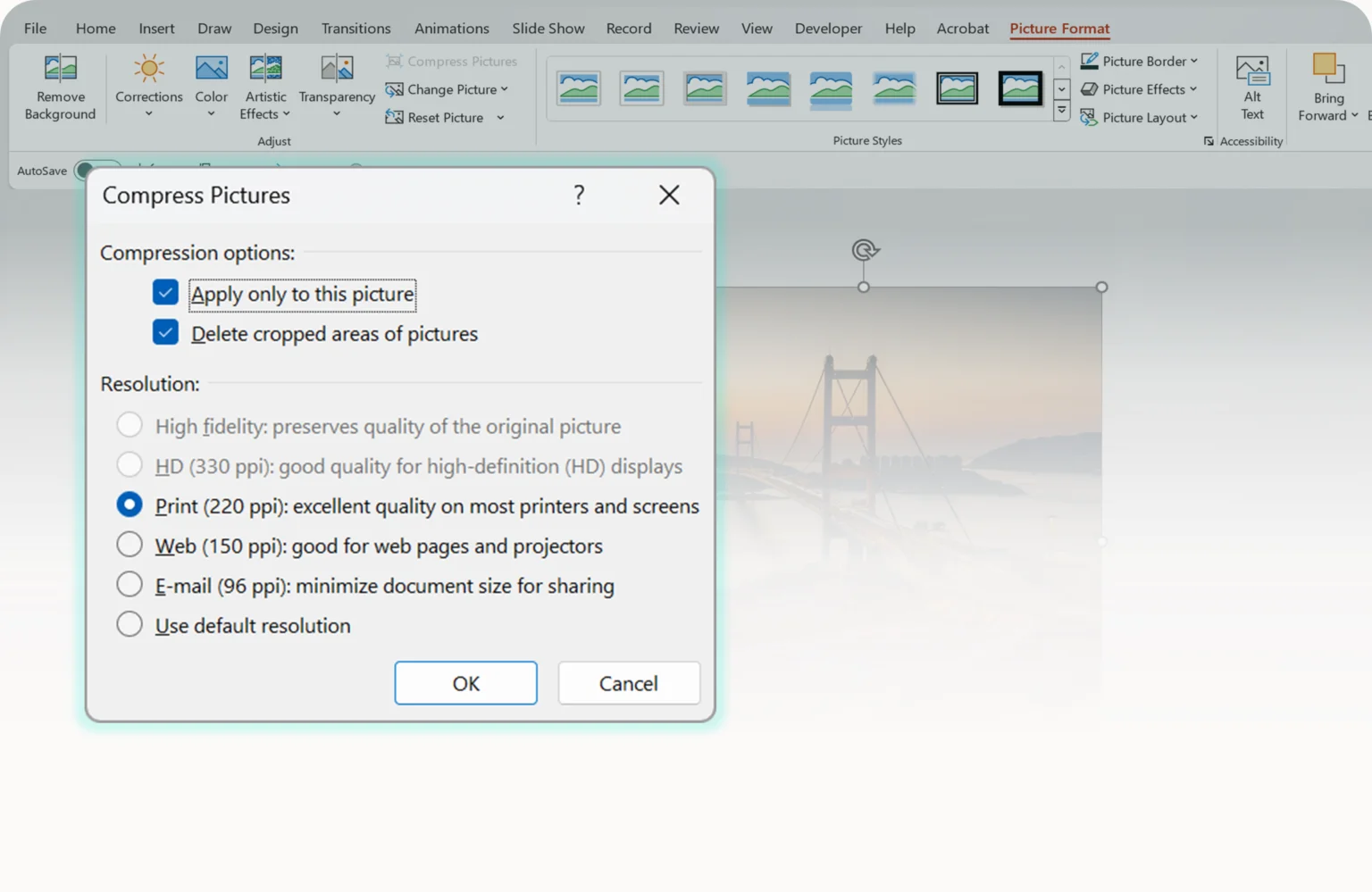Viewport: 1372px width, 892px height.
Task: Select E-mail (96 ppi) resolution option
Action: tap(130, 584)
